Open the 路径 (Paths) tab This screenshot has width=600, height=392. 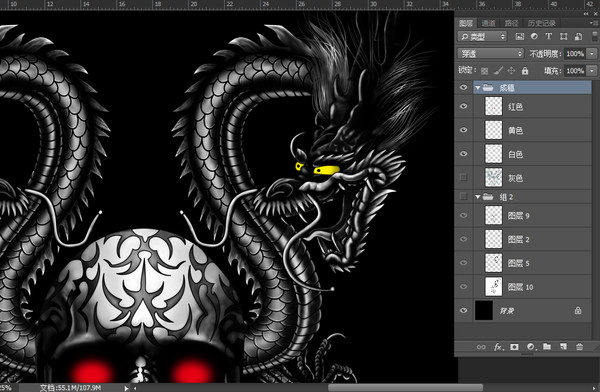point(511,23)
